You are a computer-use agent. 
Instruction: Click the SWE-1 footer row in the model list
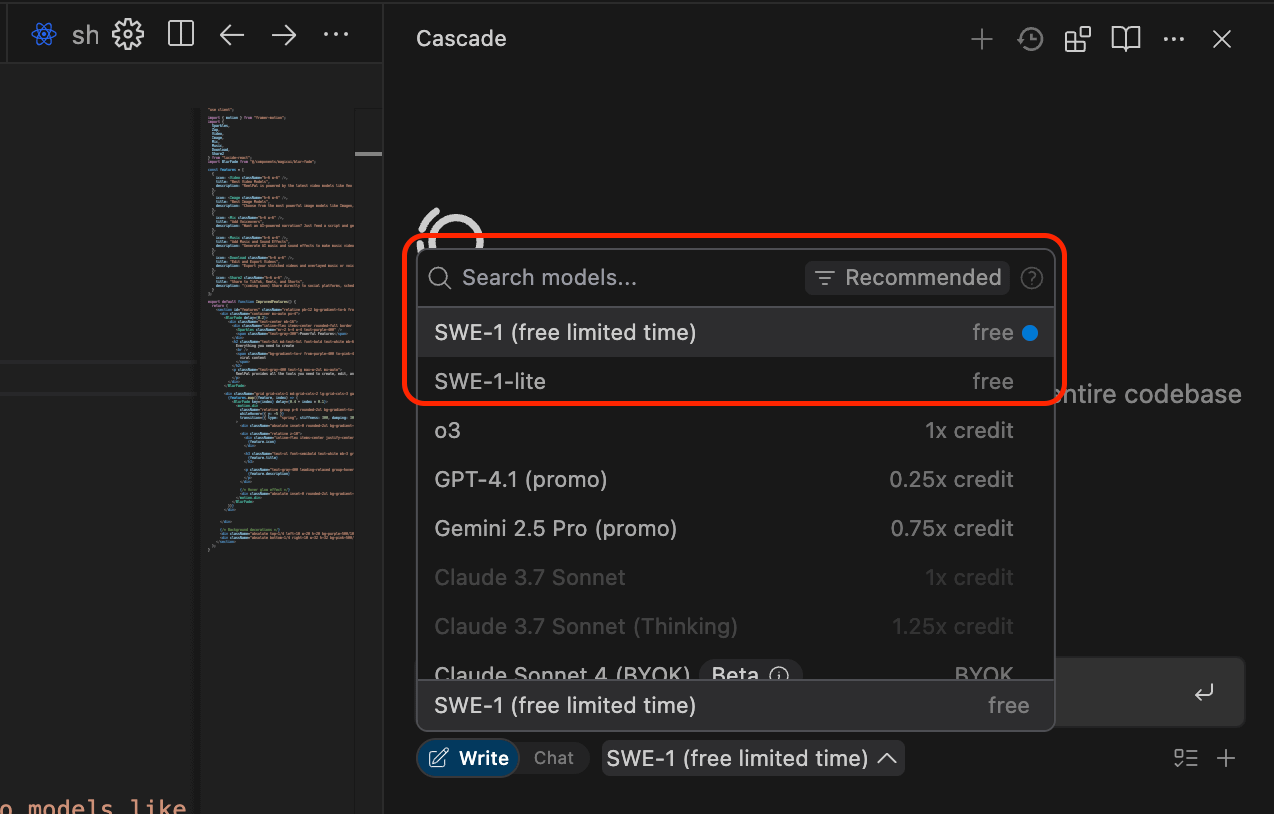[735, 705]
